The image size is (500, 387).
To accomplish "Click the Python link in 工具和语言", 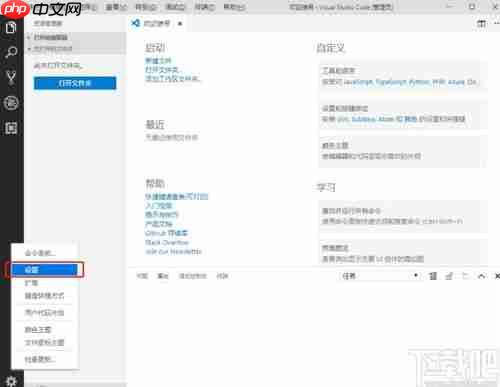I will [419, 82].
